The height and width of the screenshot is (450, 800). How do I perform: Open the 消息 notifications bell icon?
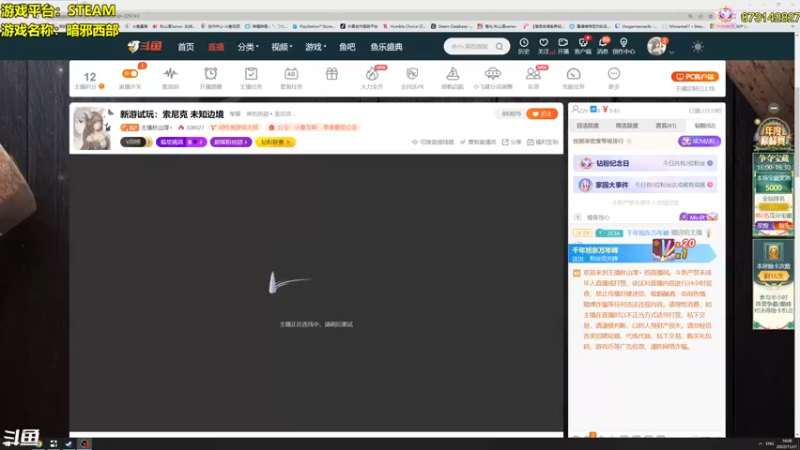tap(603, 45)
